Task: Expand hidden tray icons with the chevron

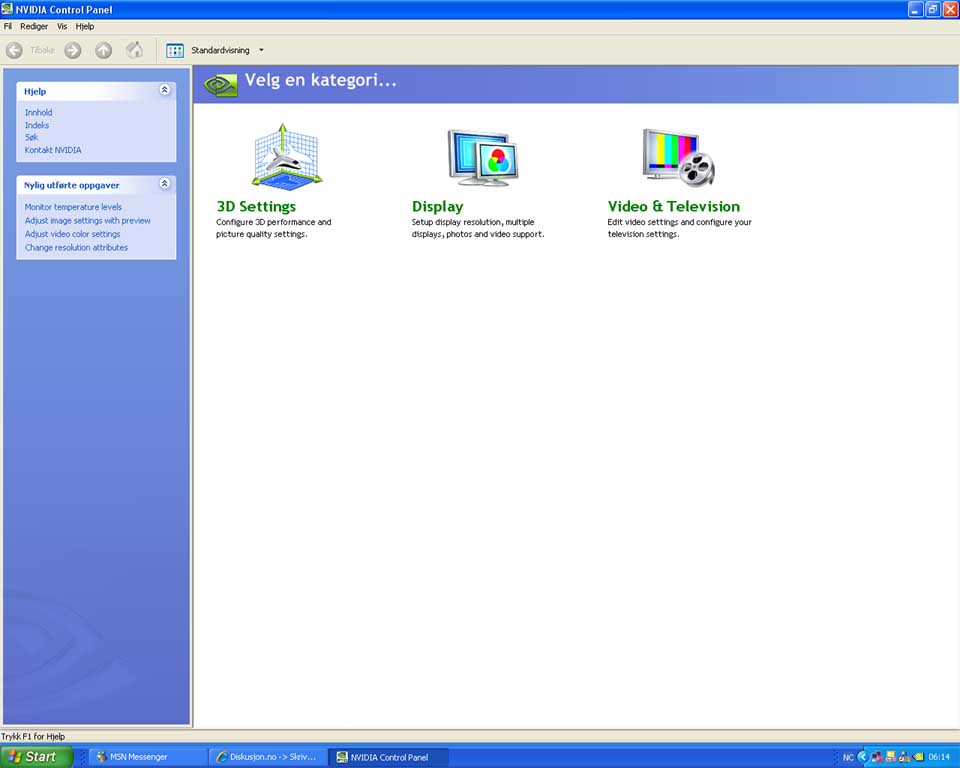Action: tap(863, 757)
